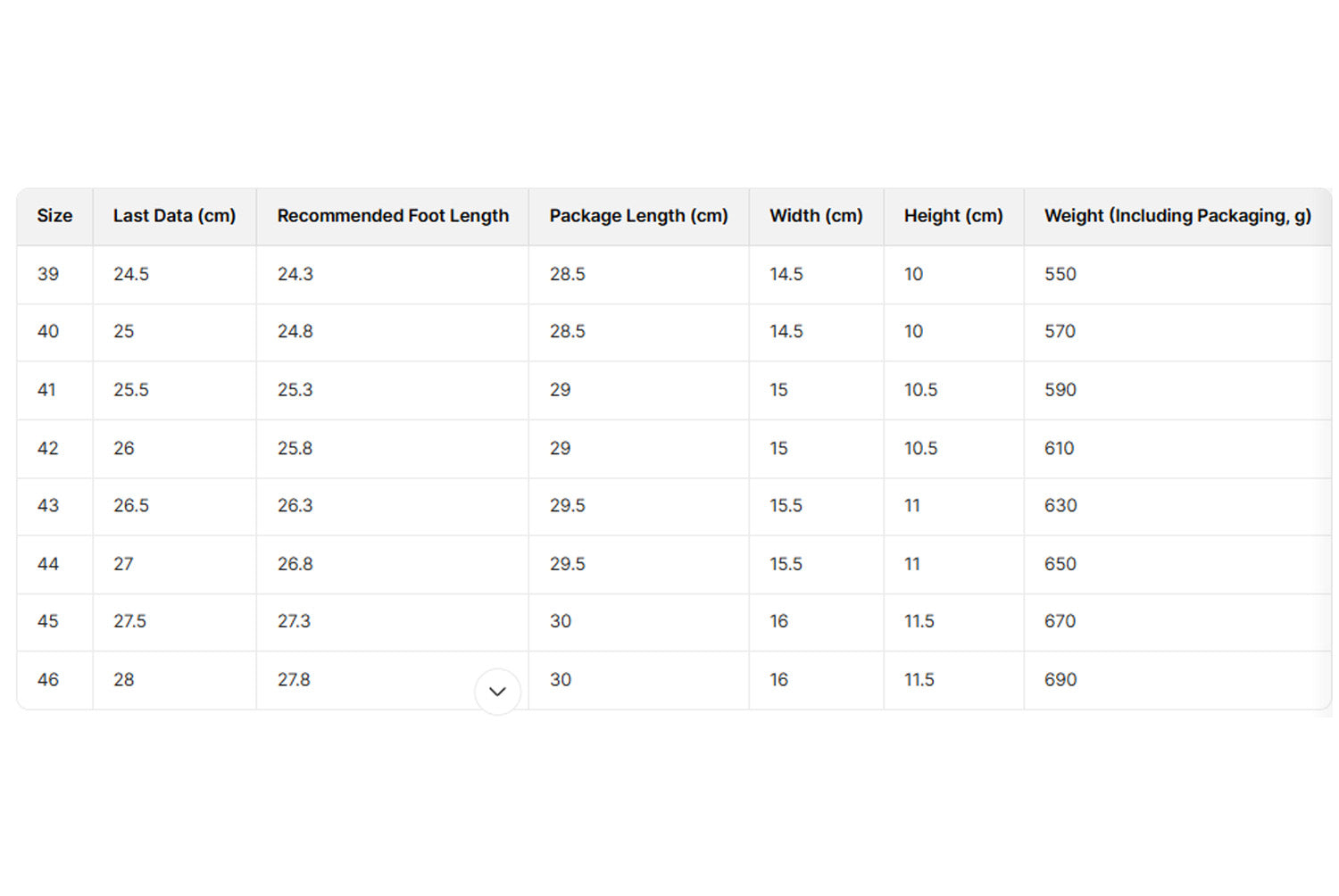The height and width of the screenshot is (896, 1339).
Task: Expand the size table with the chevron-down button
Action: (x=497, y=692)
